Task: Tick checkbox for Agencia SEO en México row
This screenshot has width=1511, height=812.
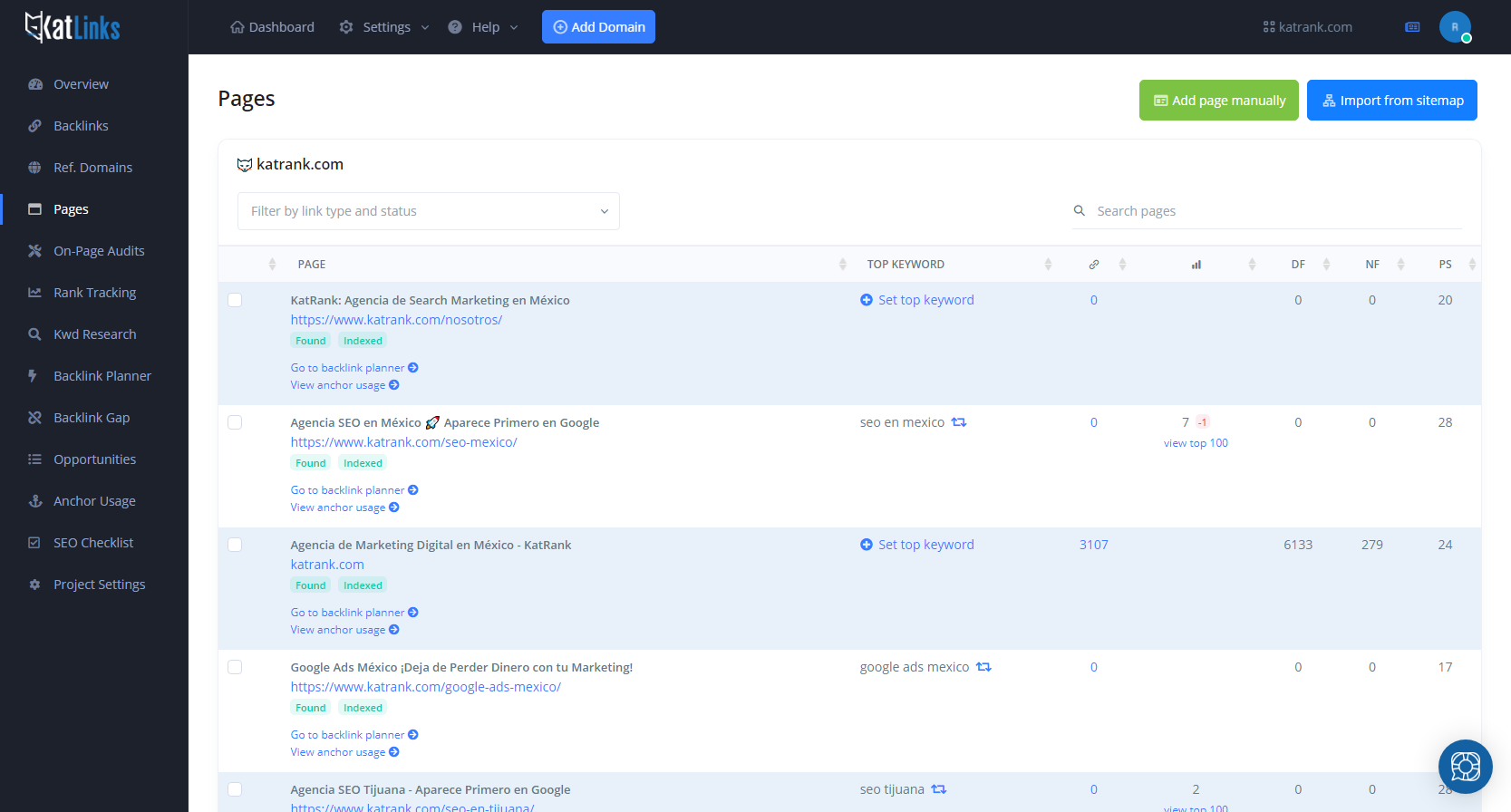Action: [x=235, y=422]
